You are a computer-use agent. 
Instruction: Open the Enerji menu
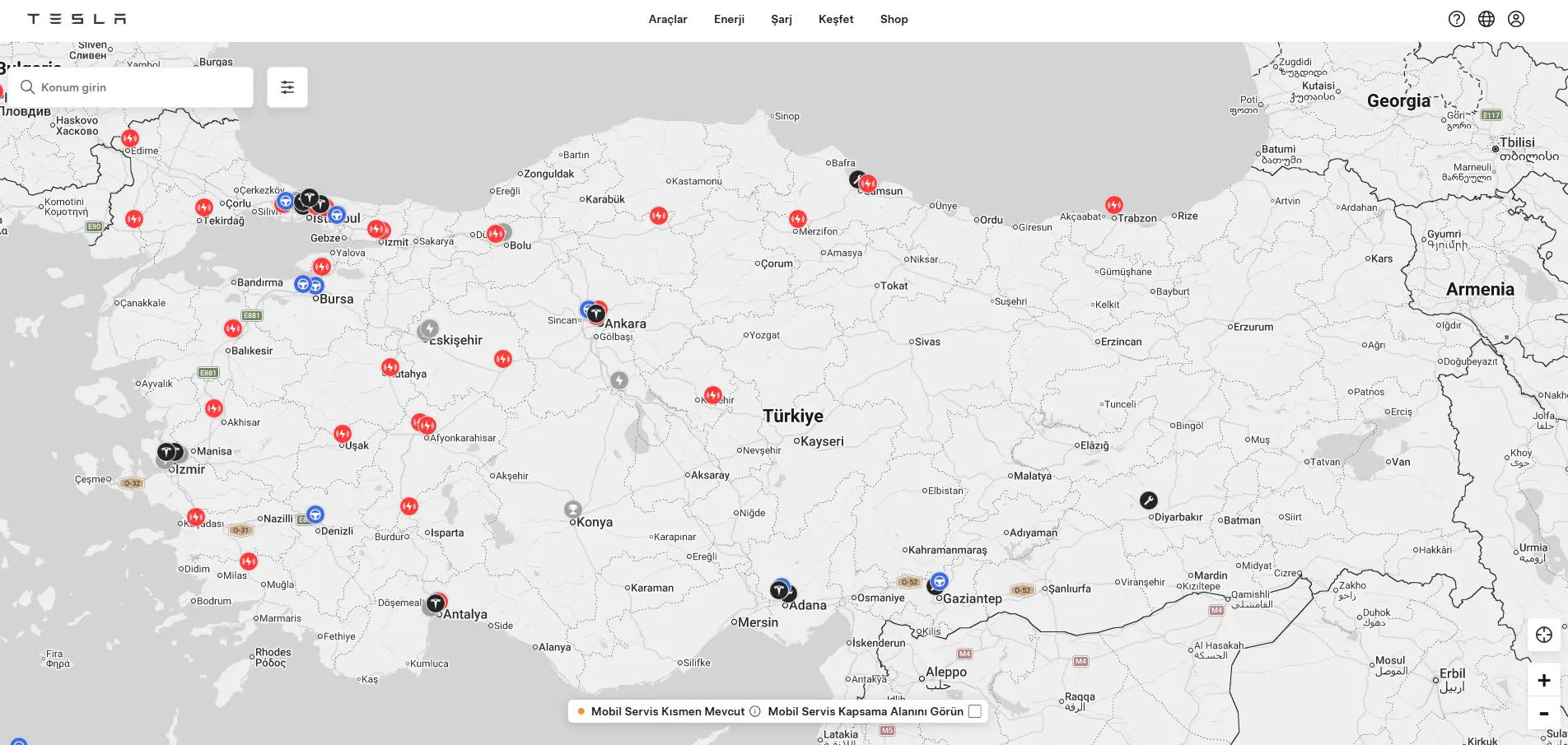[729, 19]
